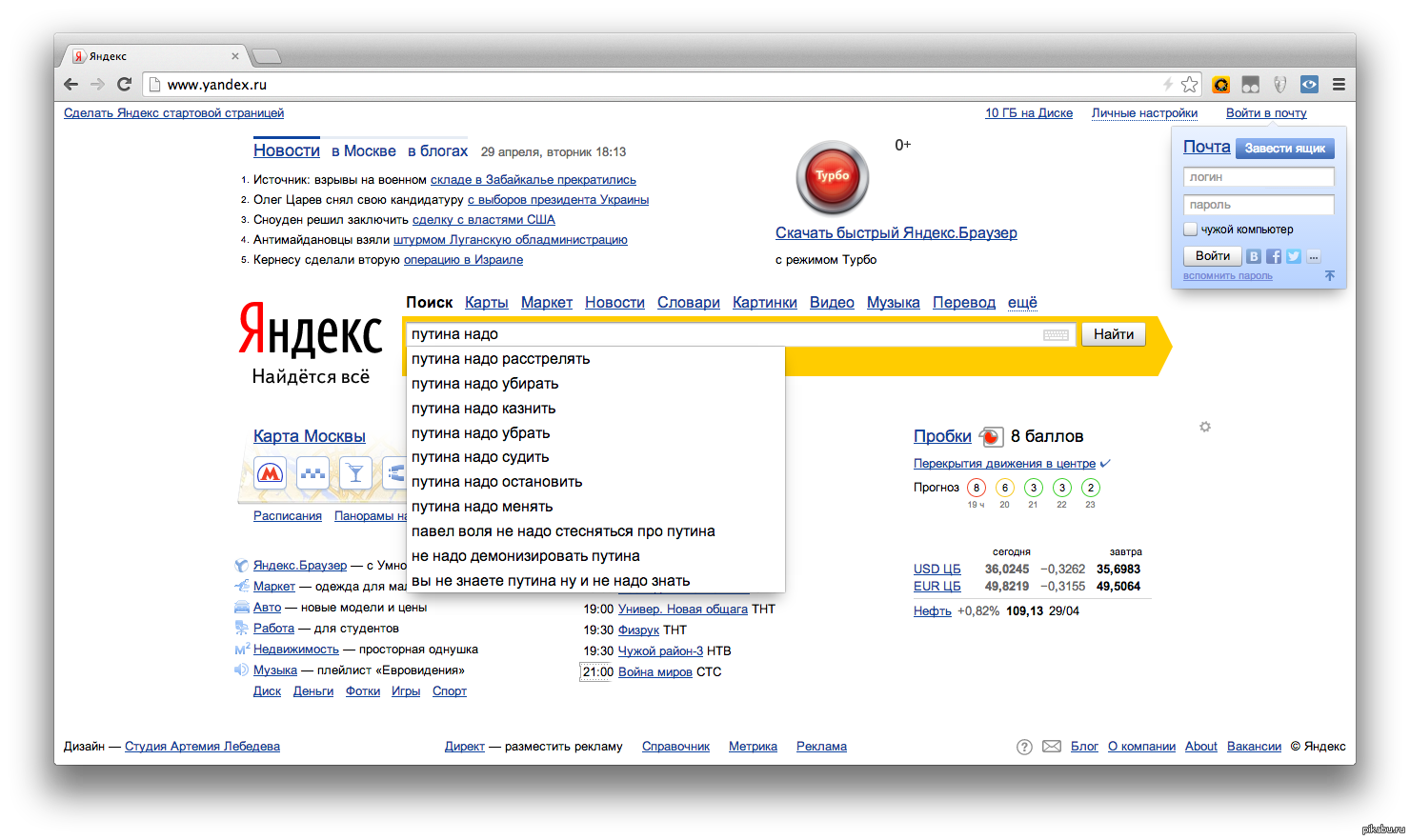Open Война миров TV listing
The width and height of the screenshot is (1410, 840).
click(655, 672)
